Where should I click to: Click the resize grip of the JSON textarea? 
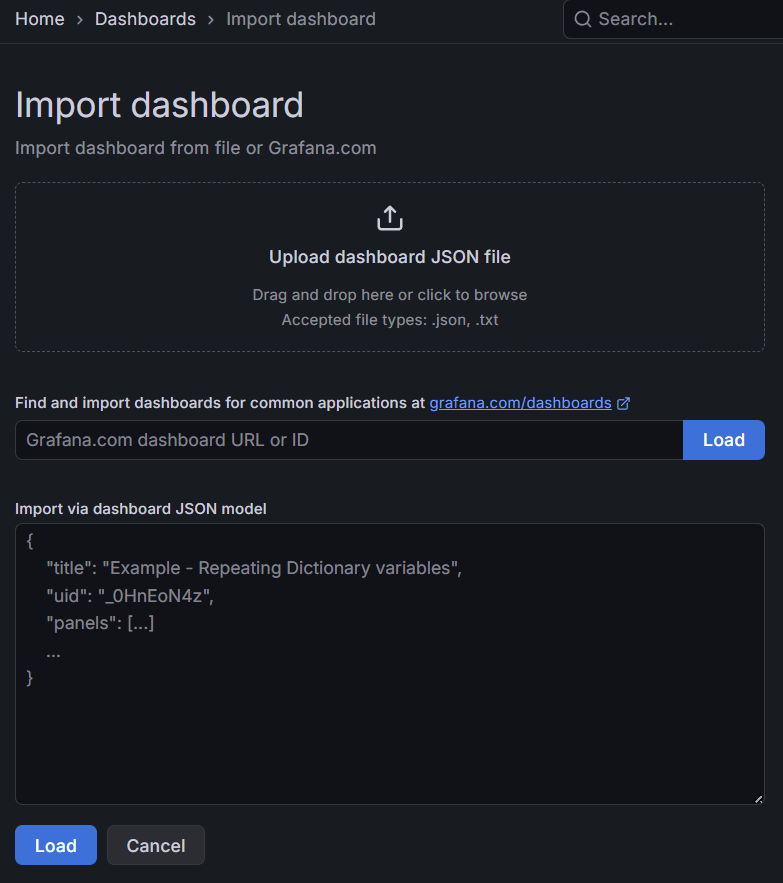point(758,798)
